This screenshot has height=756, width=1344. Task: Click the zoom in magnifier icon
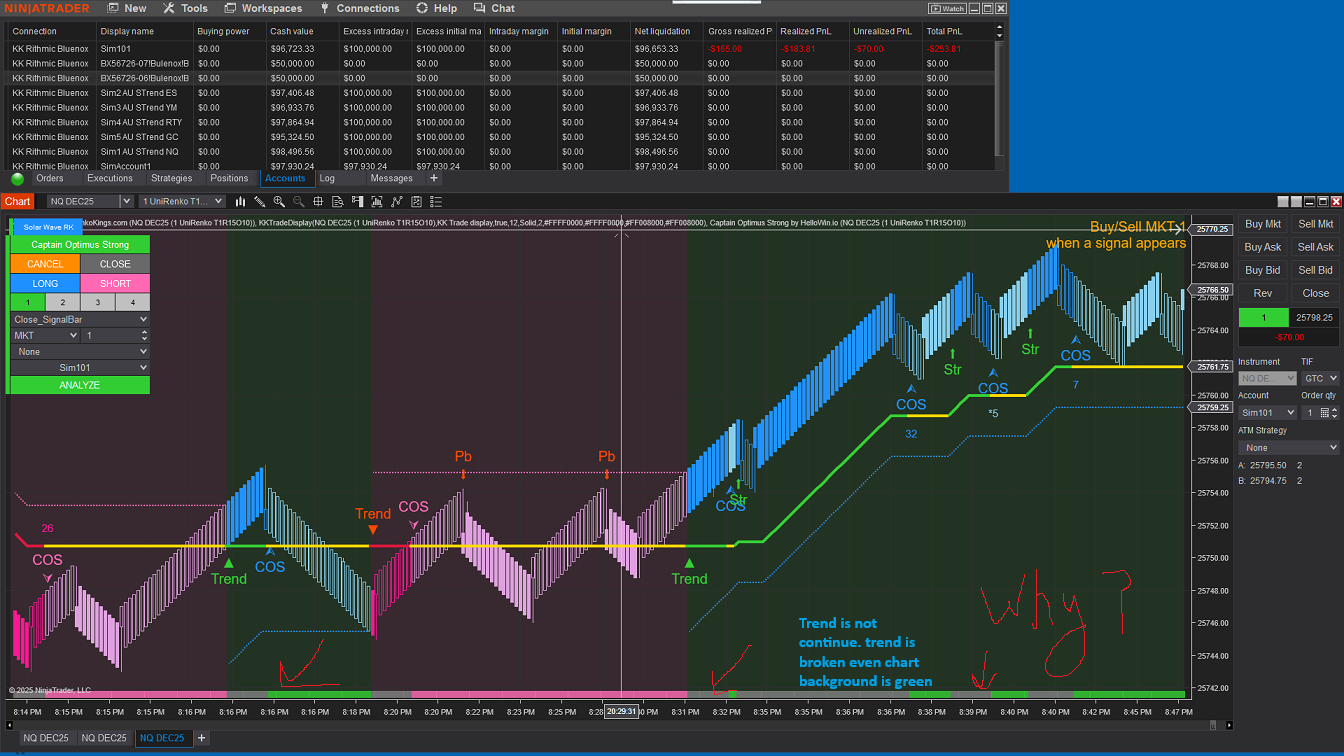[279, 202]
